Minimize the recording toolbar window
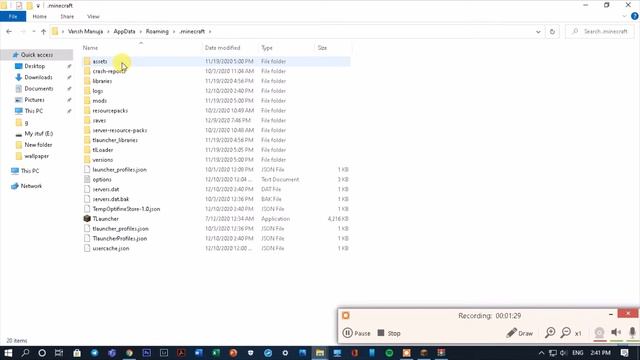This screenshot has height=360, width=640. tap(611, 314)
